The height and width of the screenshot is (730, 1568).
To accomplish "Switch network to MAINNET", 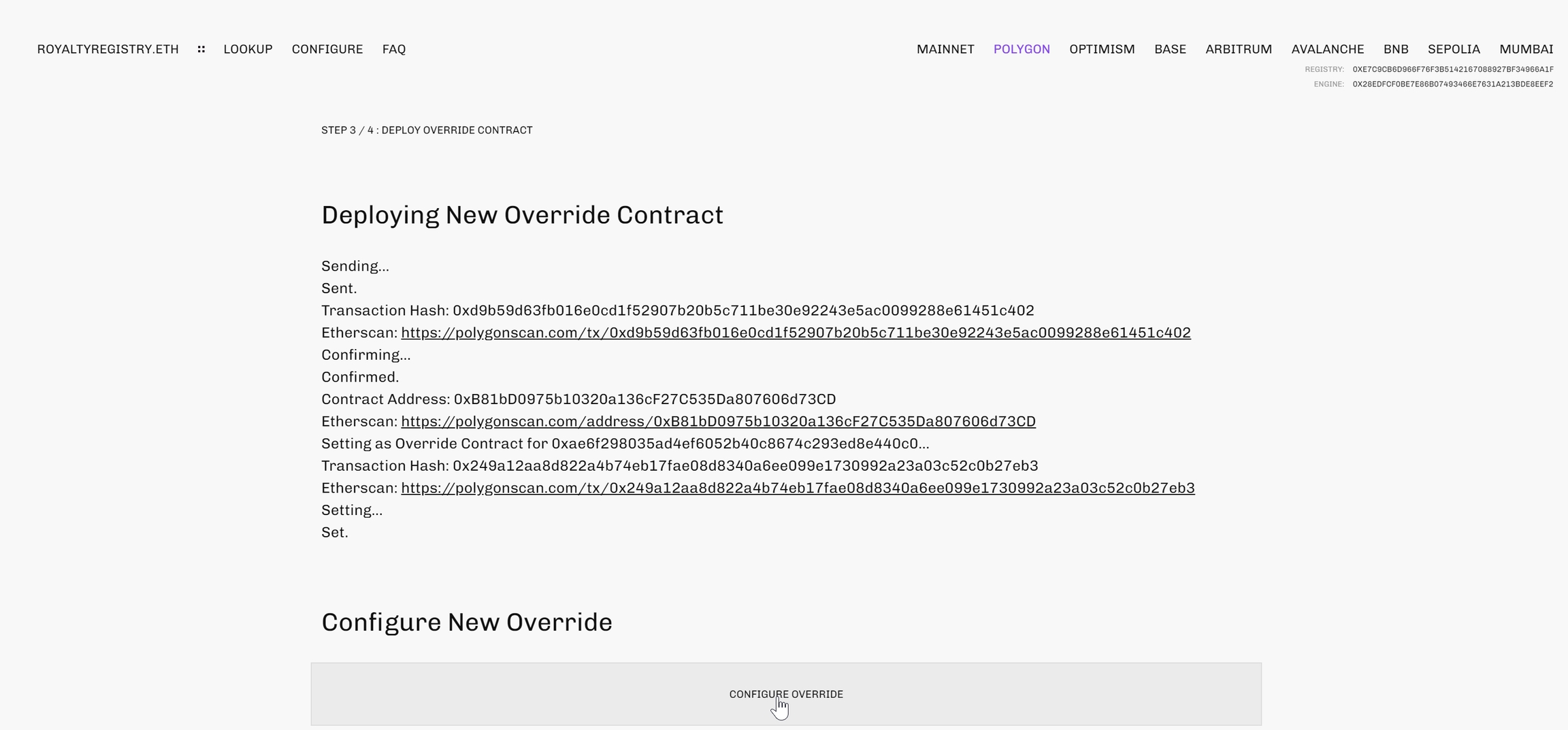I will pos(945,48).
